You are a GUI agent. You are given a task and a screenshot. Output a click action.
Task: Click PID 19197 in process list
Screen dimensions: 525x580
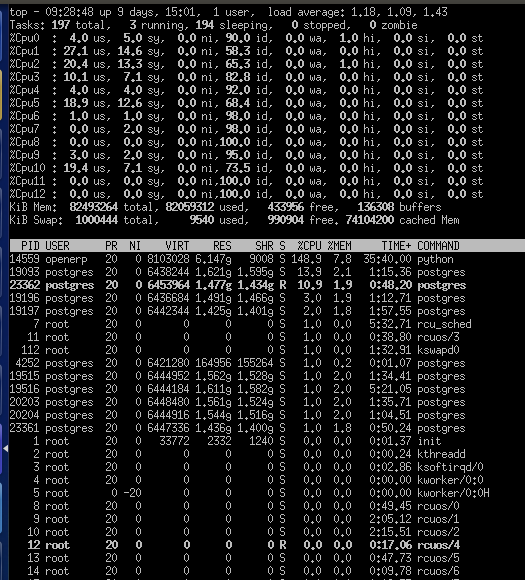click(x=24, y=311)
